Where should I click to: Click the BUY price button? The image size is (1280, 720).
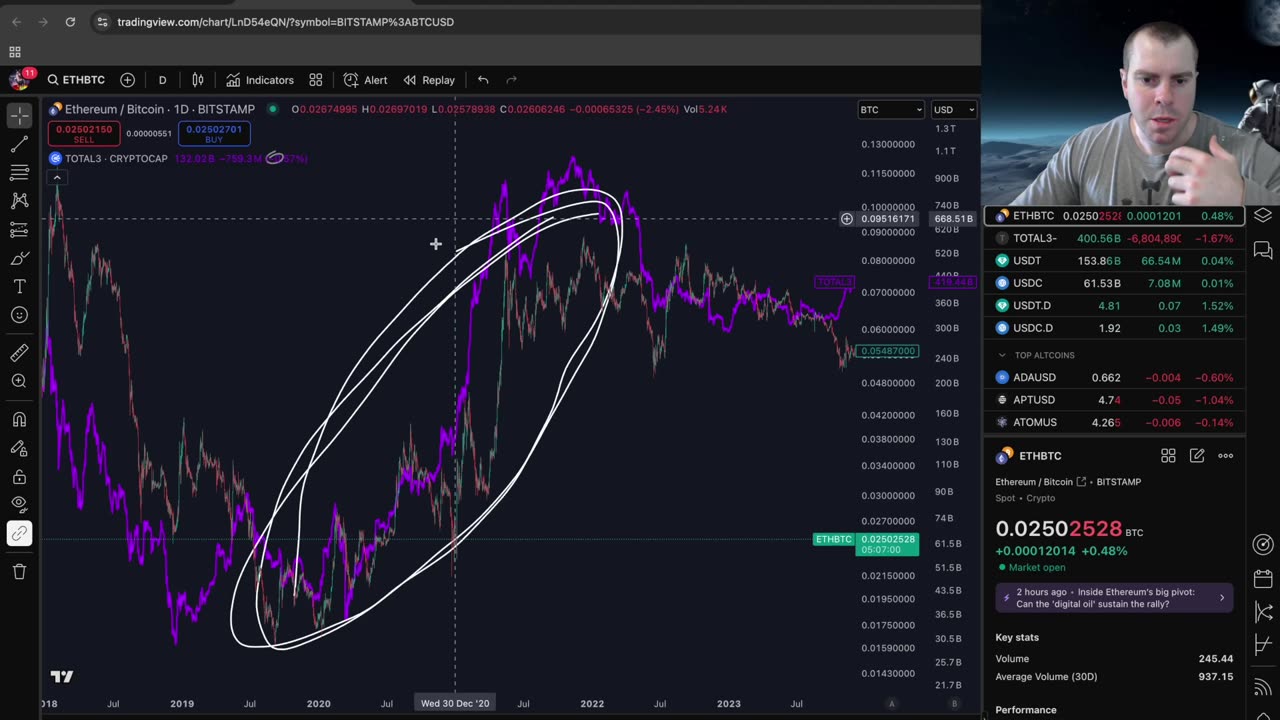point(214,133)
